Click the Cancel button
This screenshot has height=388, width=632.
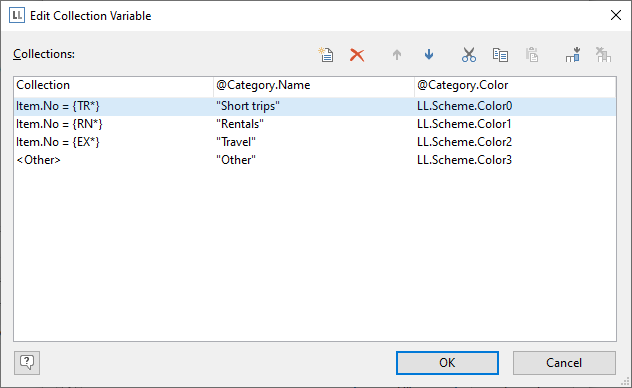coord(564,363)
